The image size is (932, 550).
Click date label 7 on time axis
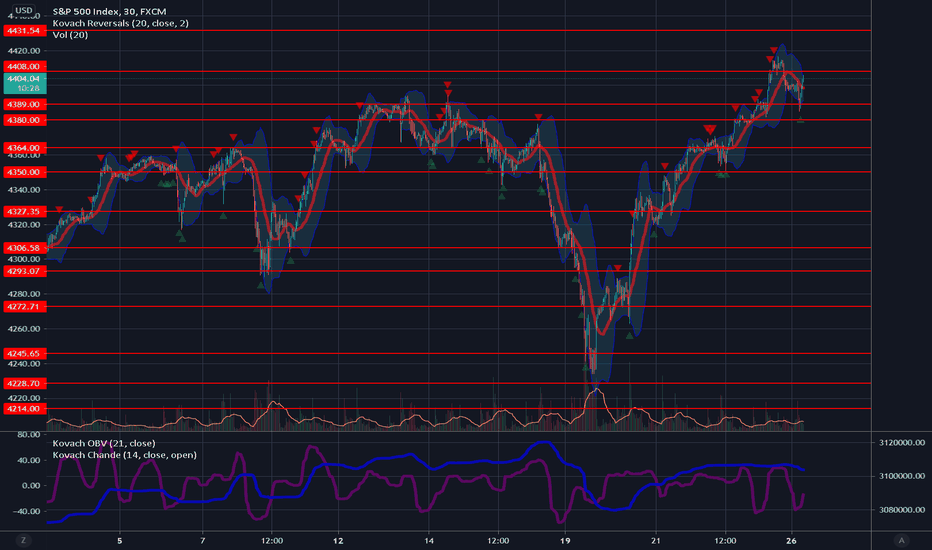click(203, 540)
